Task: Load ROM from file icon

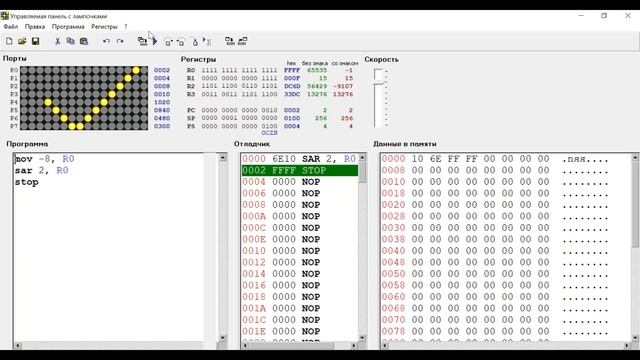Action: [230, 41]
